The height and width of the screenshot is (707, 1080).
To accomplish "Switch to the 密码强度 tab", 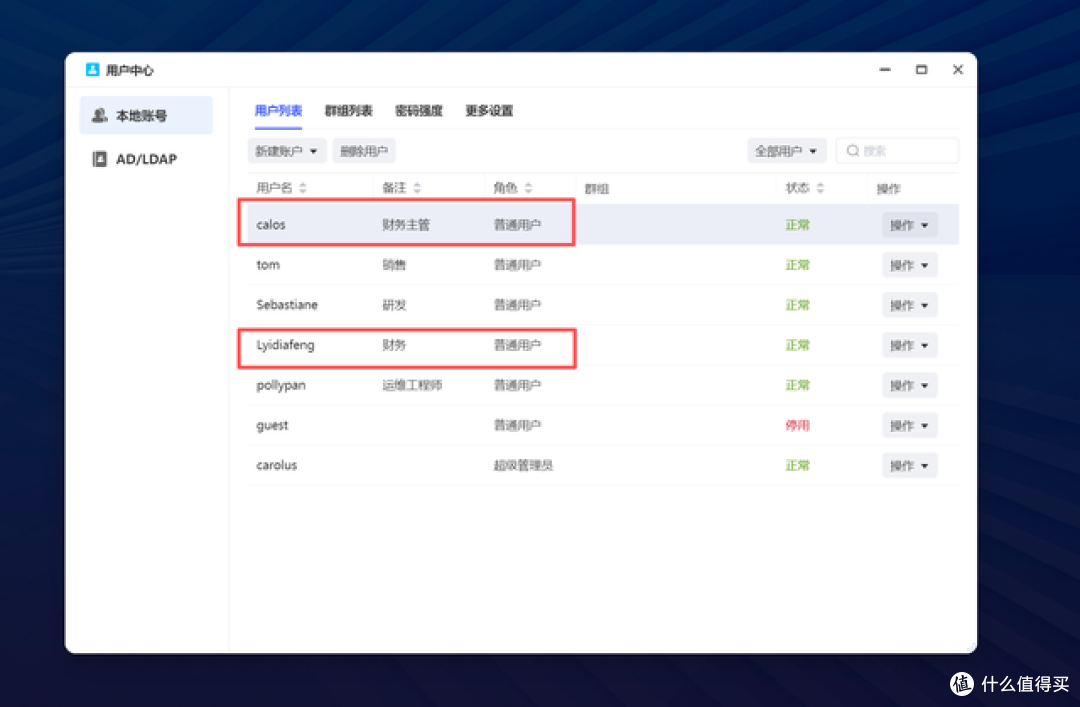I will click(419, 111).
